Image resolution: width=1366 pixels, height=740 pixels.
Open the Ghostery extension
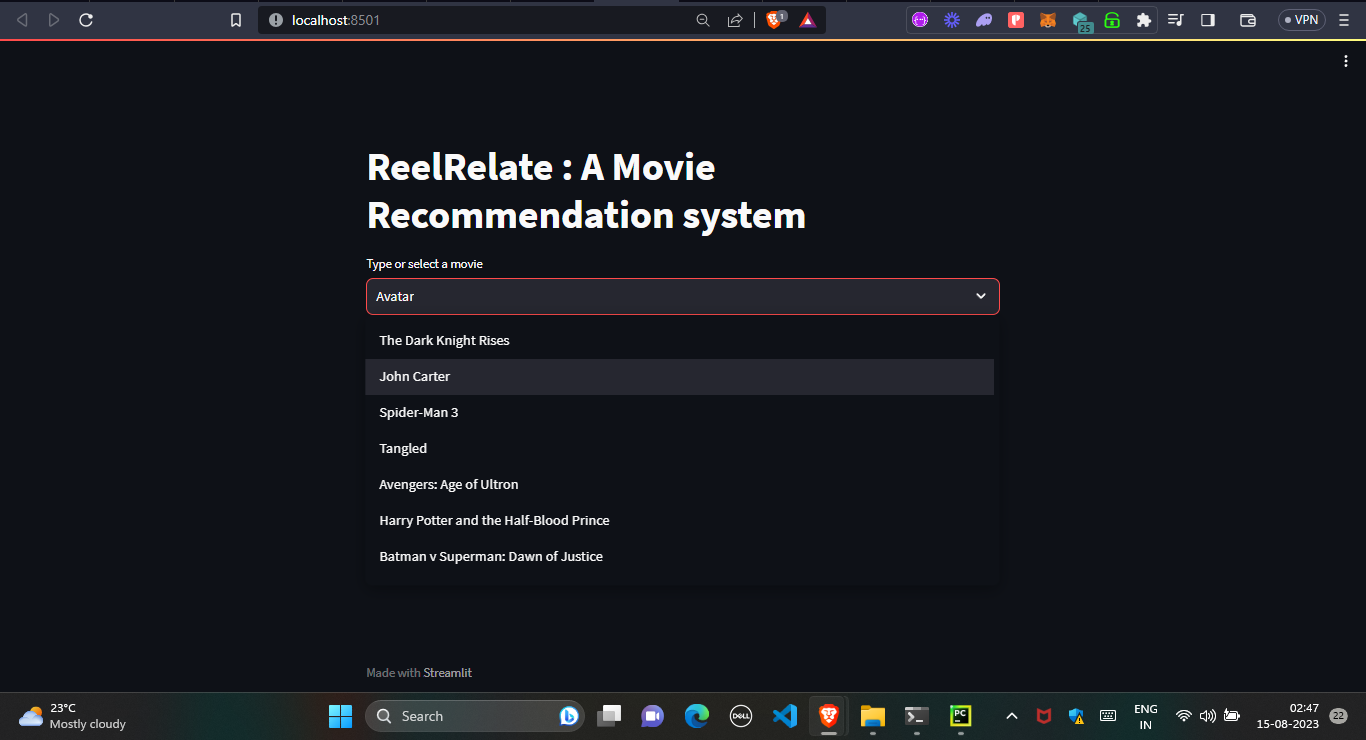click(x=984, y=19)
